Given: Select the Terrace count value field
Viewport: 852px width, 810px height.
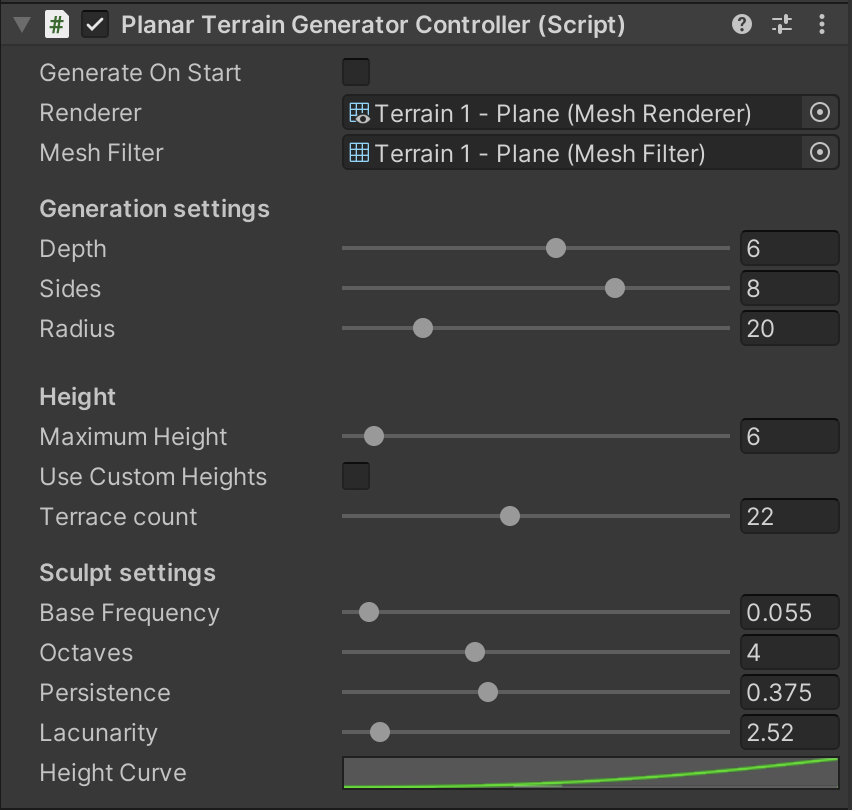Looking at the screenshot, I should click(x=789, y=516).
